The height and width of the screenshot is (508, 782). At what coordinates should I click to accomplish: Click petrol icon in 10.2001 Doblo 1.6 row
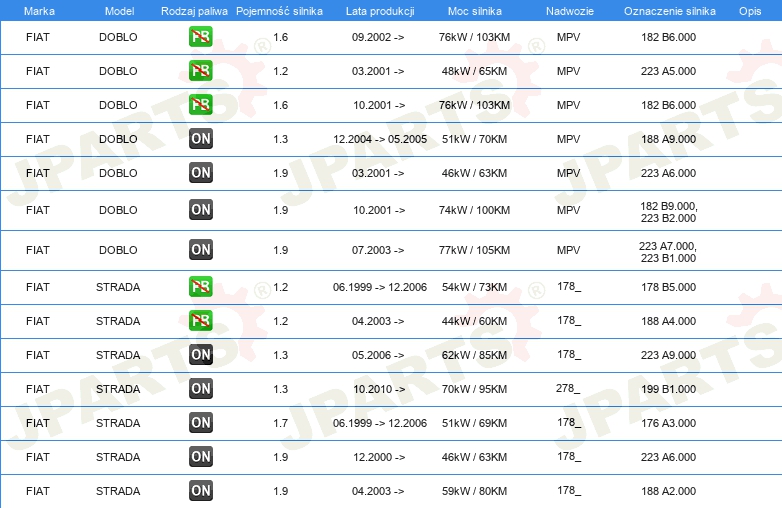pyautogui.click(x=200, y=105)
